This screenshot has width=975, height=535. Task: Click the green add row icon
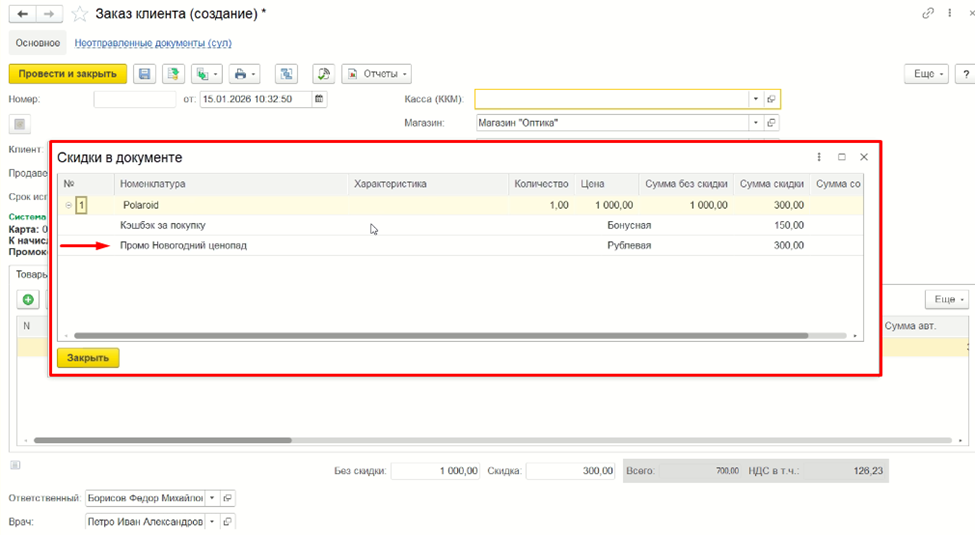pos(28,300)
